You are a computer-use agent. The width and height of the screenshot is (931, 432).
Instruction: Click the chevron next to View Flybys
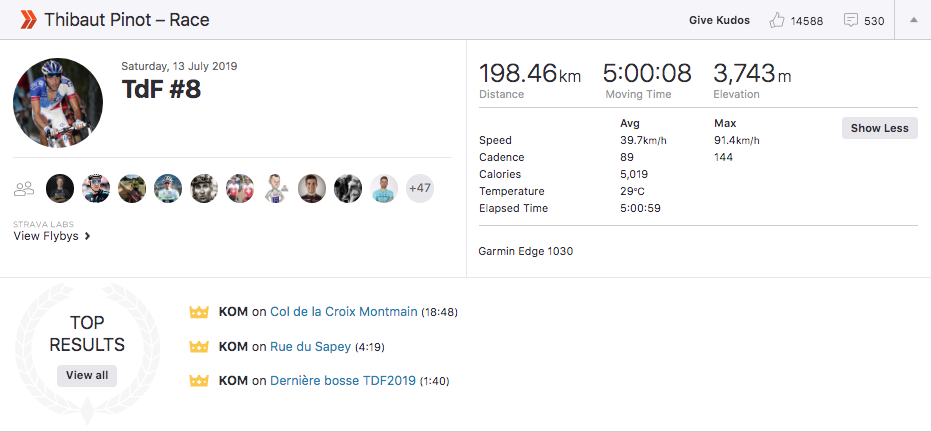87,236
